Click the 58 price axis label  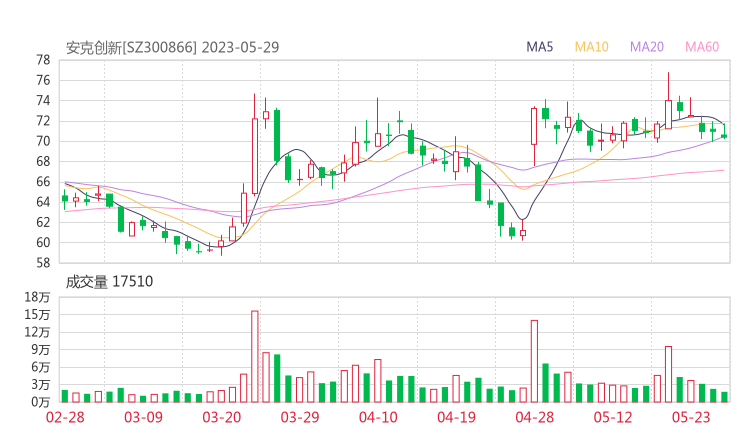43,263
